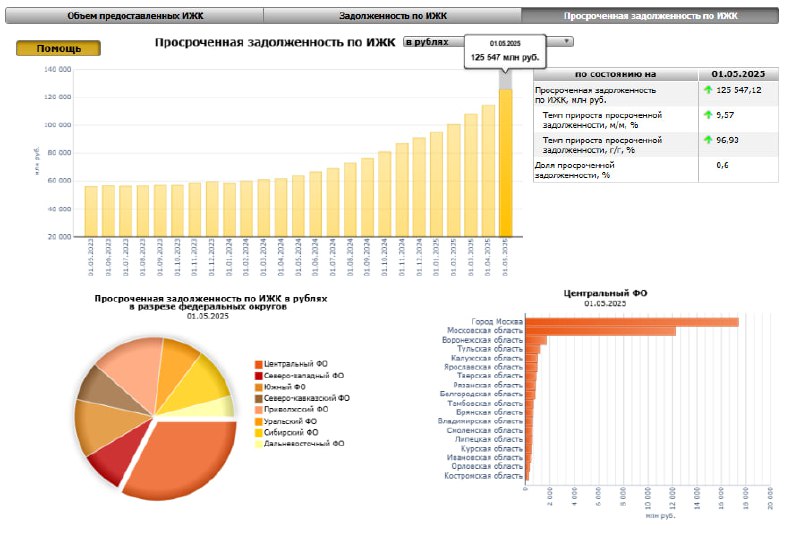Select Приволжский ФО legend marker

coord(259,410)
